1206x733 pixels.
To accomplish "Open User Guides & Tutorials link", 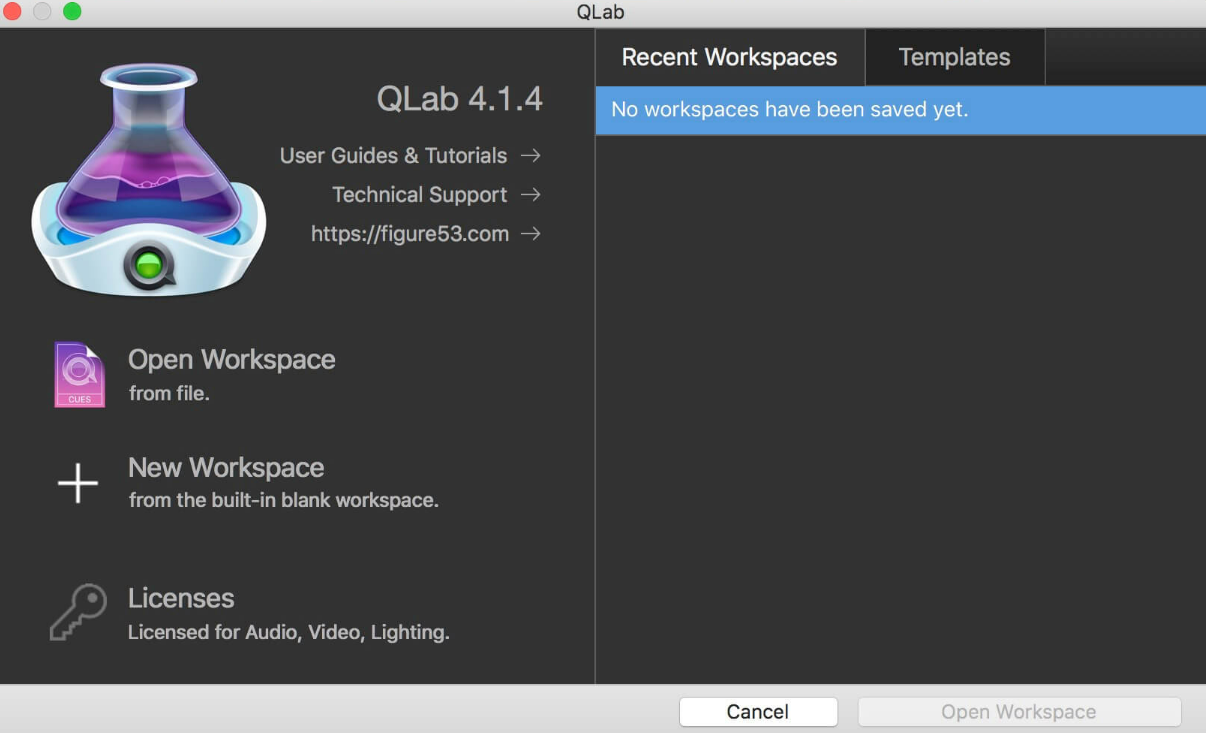I will (x=393, y=156).
